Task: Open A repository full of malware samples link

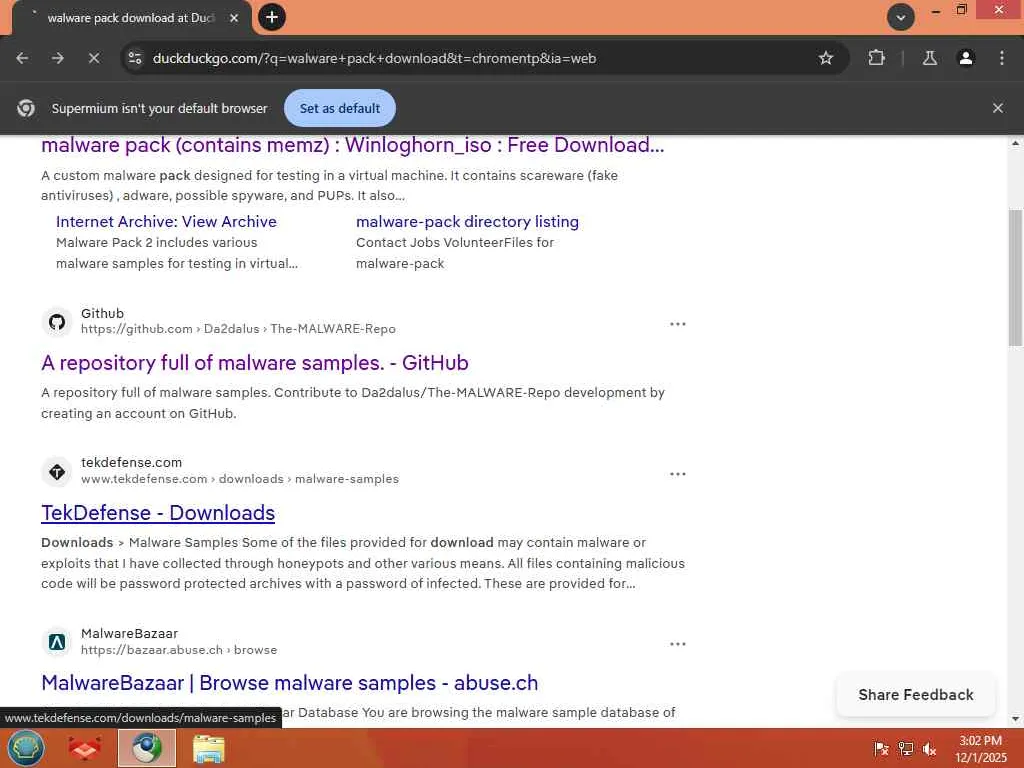Action: pos(255,362)
